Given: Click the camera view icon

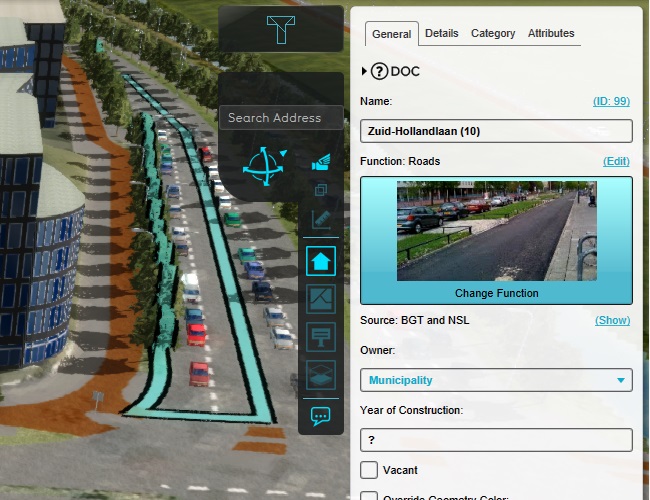Looking at the screenshot, I should pyautogui.click(x=320, y=161).
